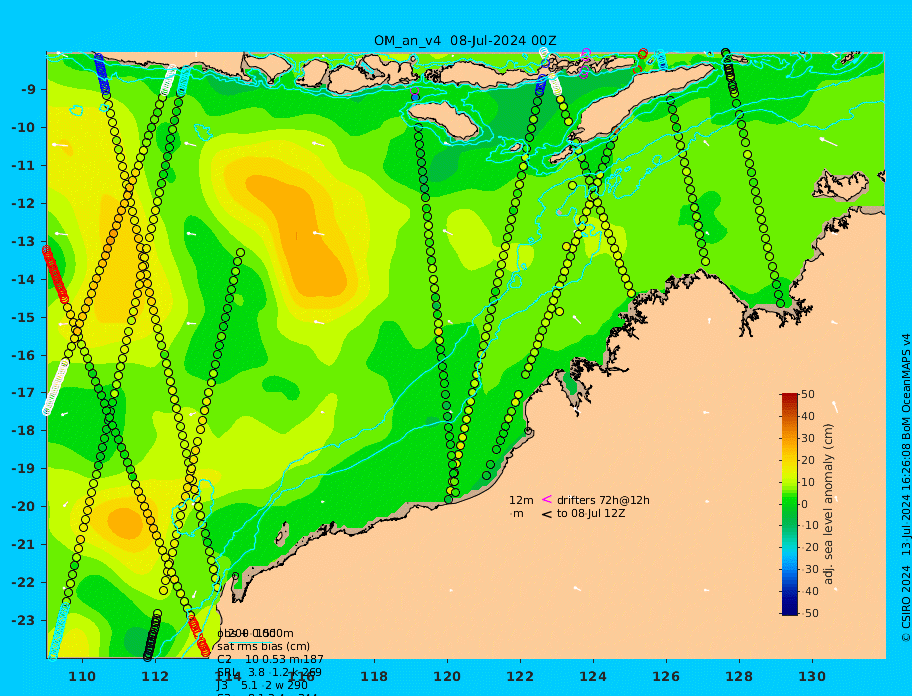Click the color bar tick label '-40'

coord(810,591)
